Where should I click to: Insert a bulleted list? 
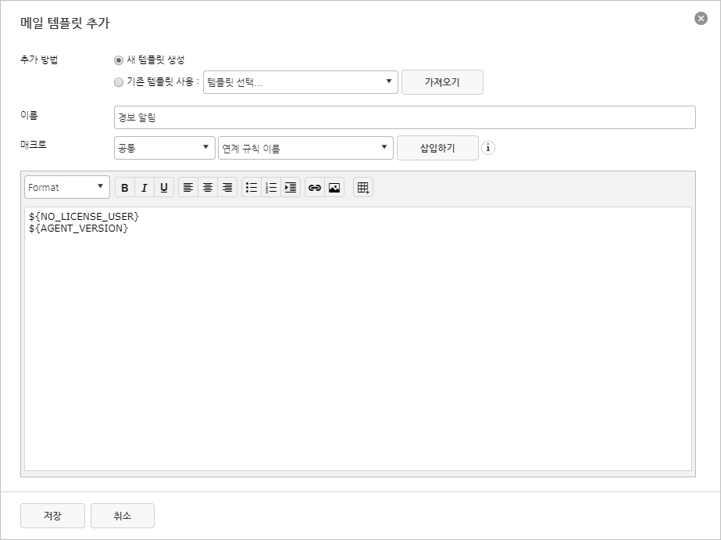(x=251, y=187)
